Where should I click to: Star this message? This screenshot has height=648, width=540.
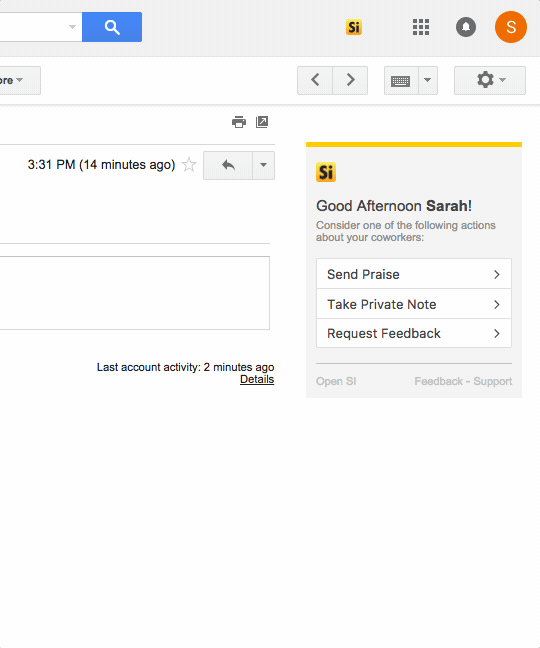point(189,164)
